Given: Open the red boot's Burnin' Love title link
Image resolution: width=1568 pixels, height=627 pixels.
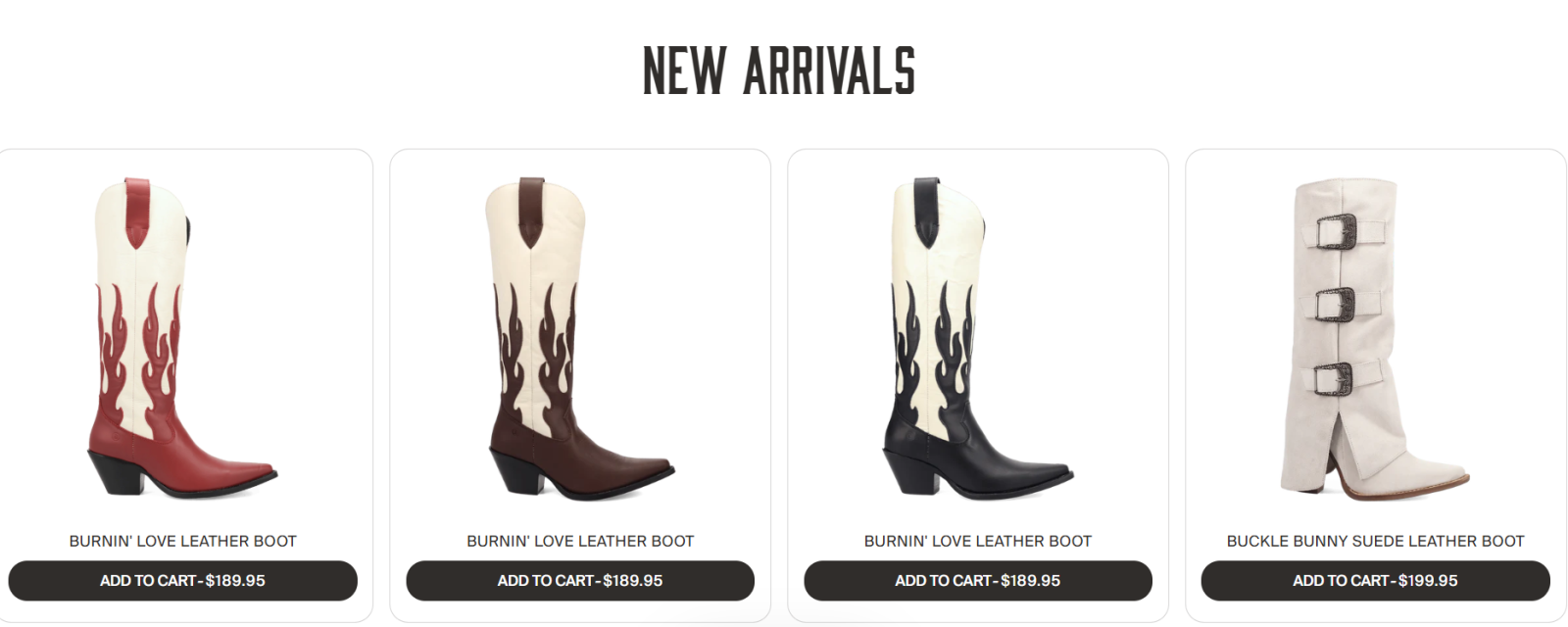Looking at the screenshot, I should click(182, 541).
